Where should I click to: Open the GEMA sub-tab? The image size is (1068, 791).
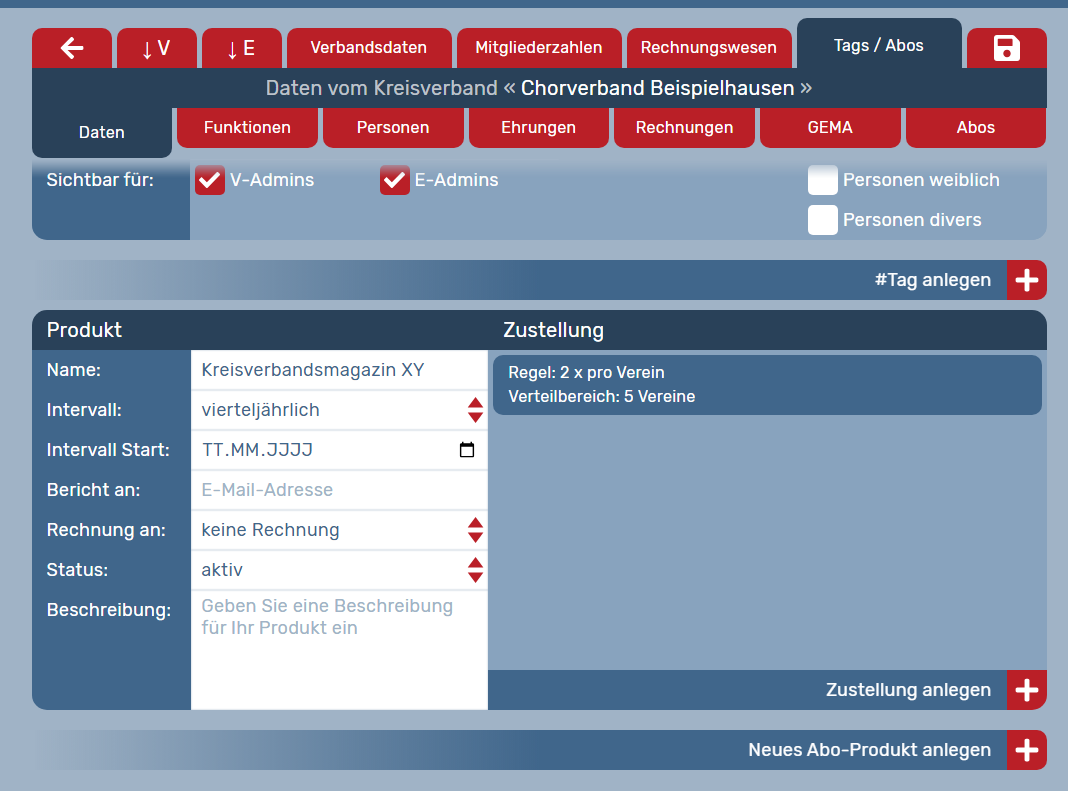(x=830, y=128)
